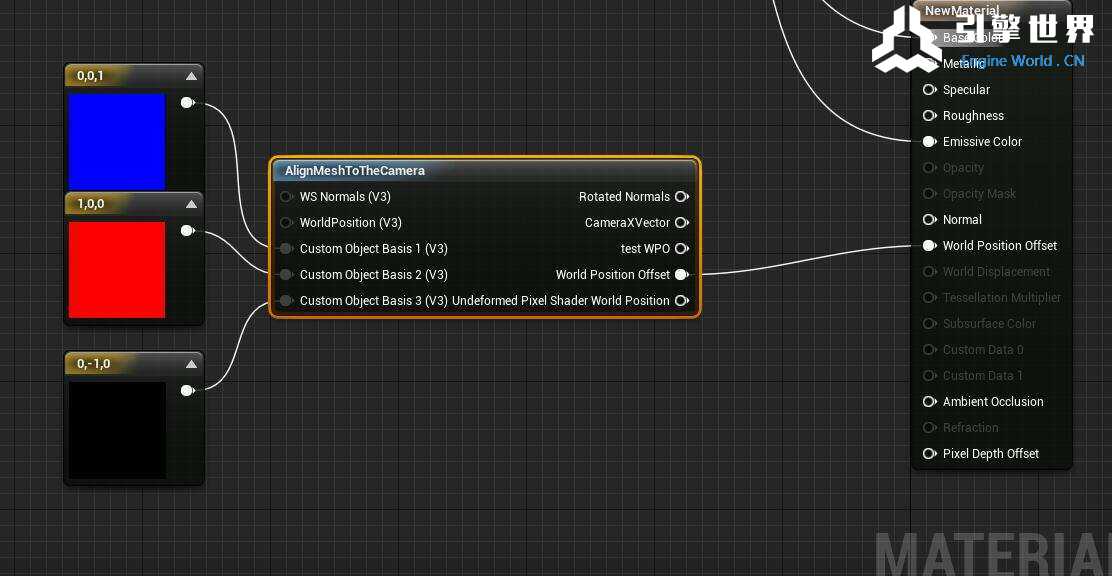Click the WorldPosition (V3) input pin
This screenshot has width=1112, height=576.
(x=287, y=223)
